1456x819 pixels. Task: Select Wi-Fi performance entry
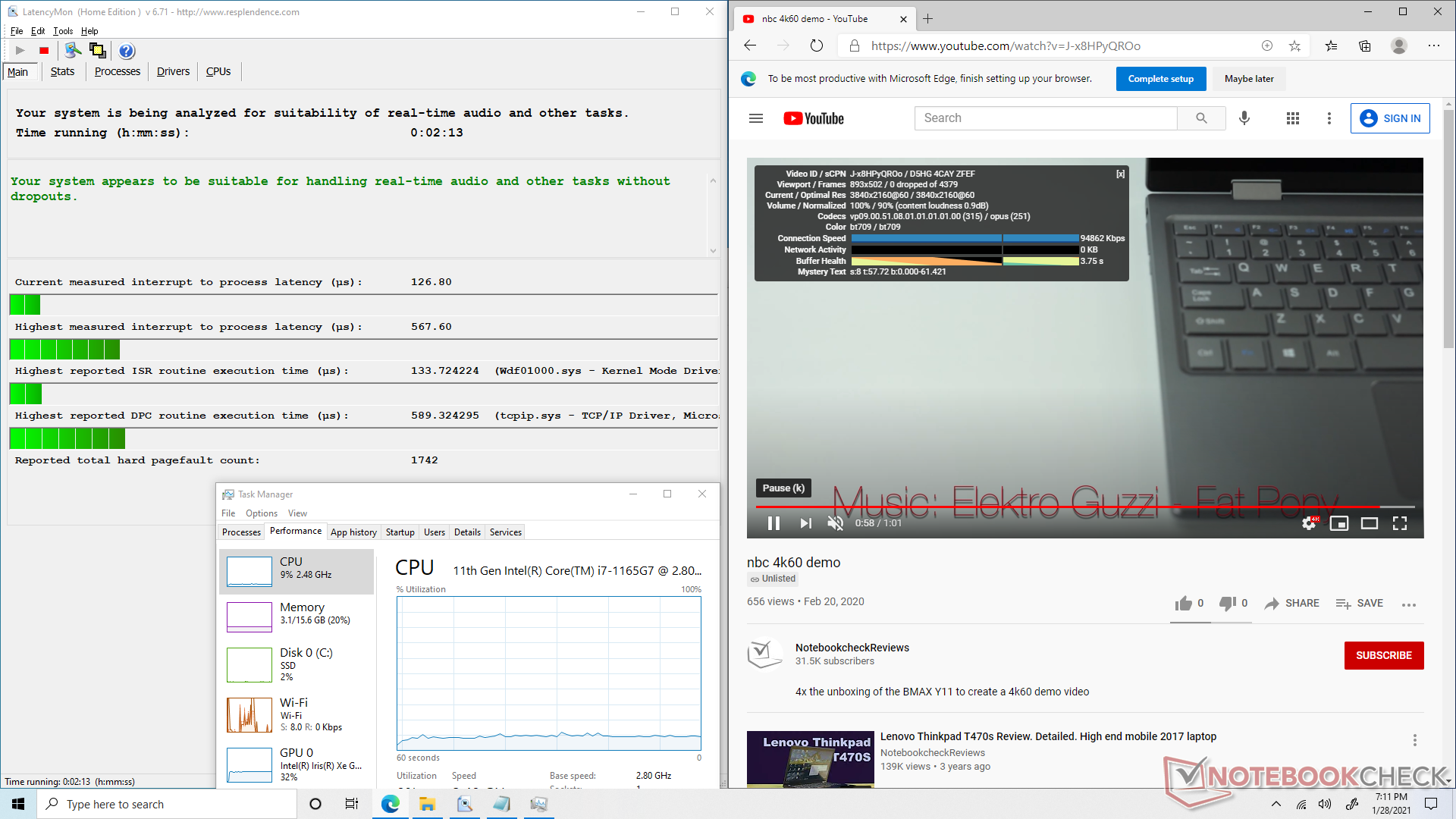297,714
